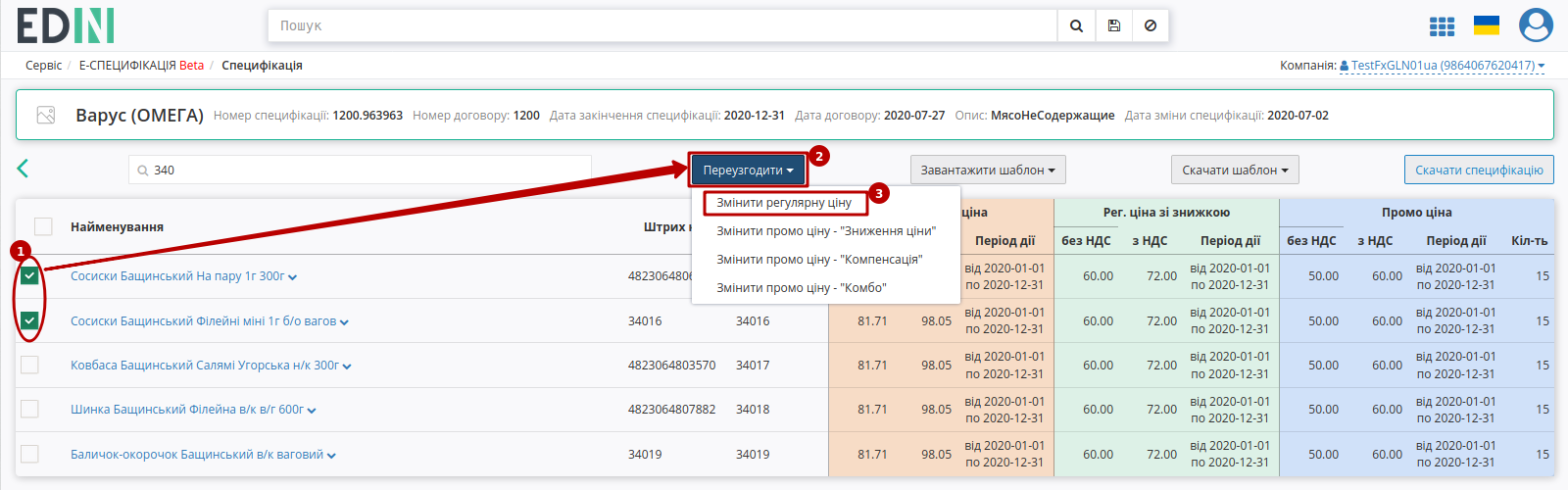
Task: Go to Сервіс breadcrumb link
Action: click(43, 66)
